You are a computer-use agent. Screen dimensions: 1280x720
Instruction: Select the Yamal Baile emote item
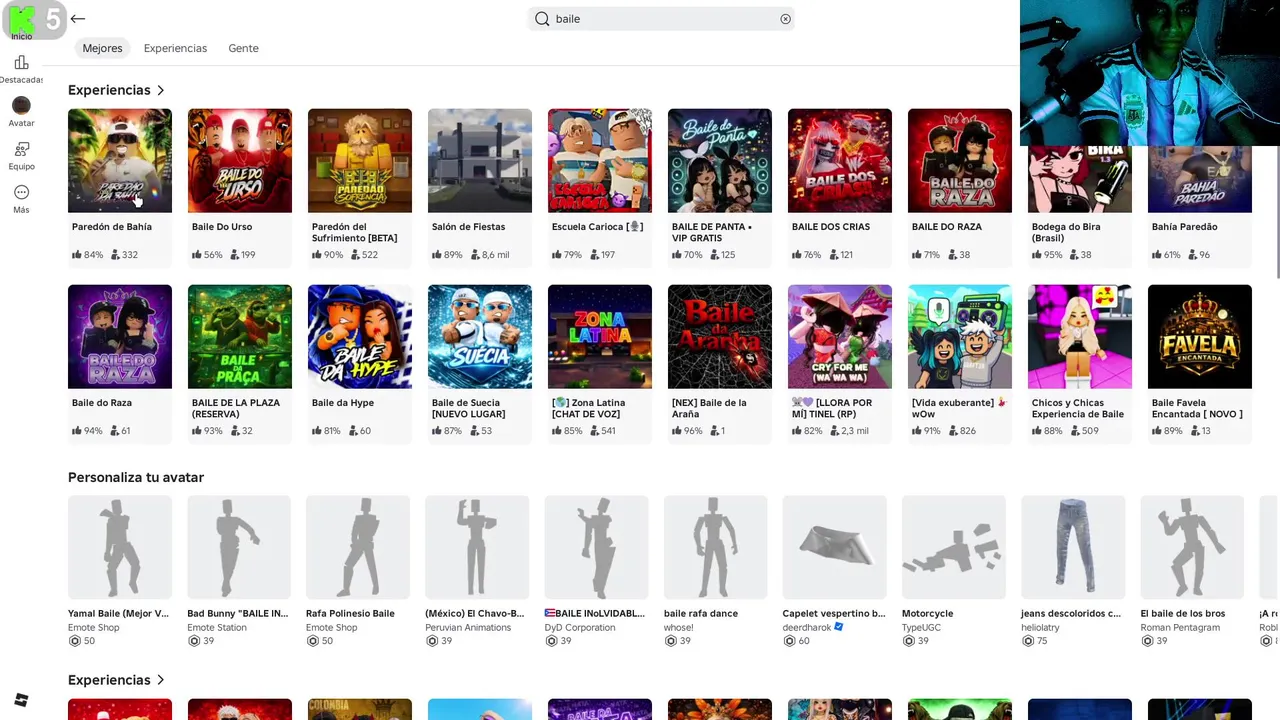[x=120, y=548]
